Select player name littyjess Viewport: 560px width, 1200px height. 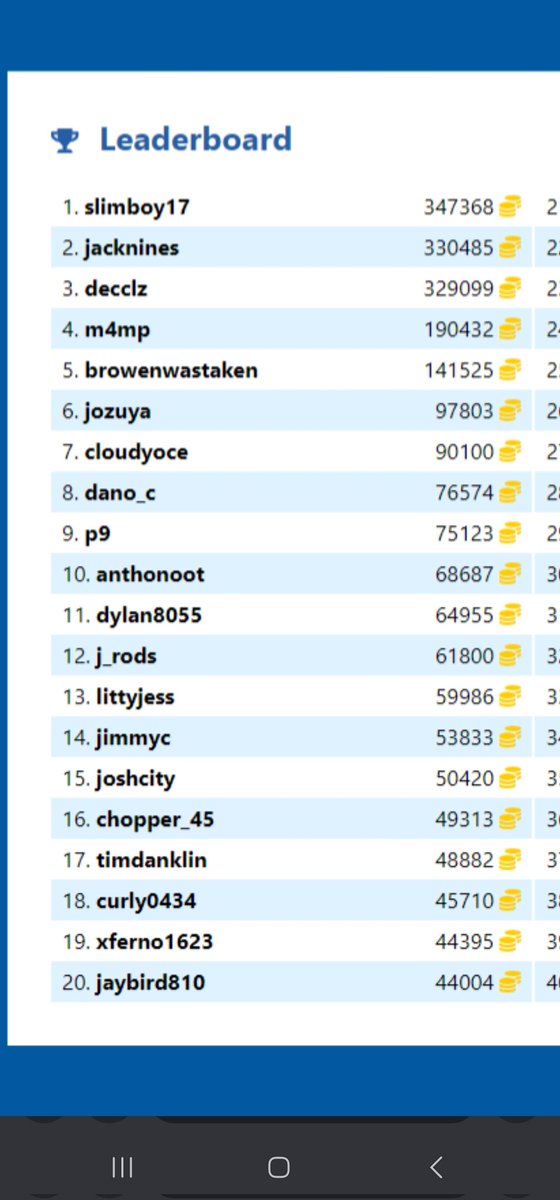tap(135, 697)
